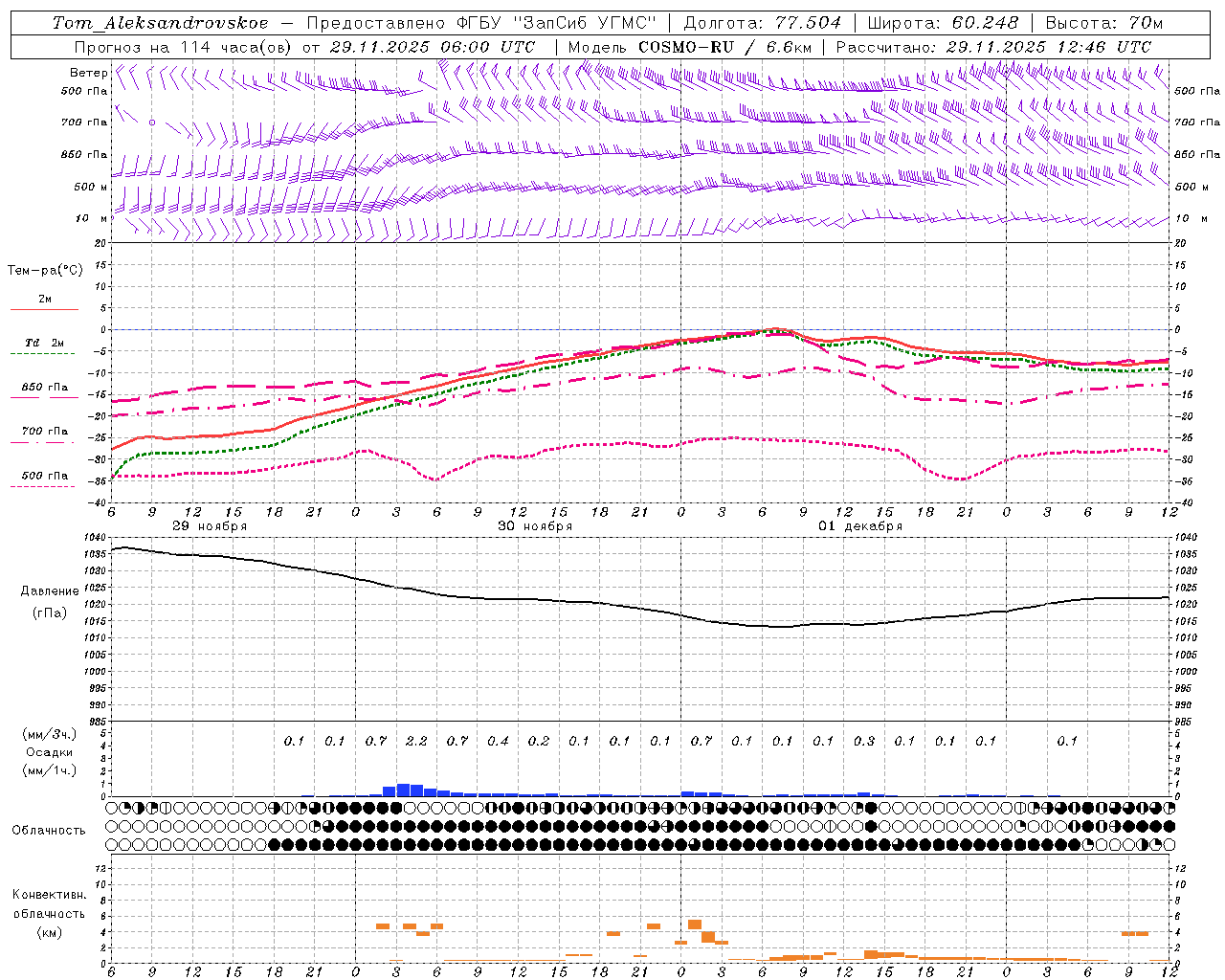Image resolution: width=1225 pixels, height=980 pixels.
Task: Click the 700 гПа temperature legend label
Action: tap(45, 431)
